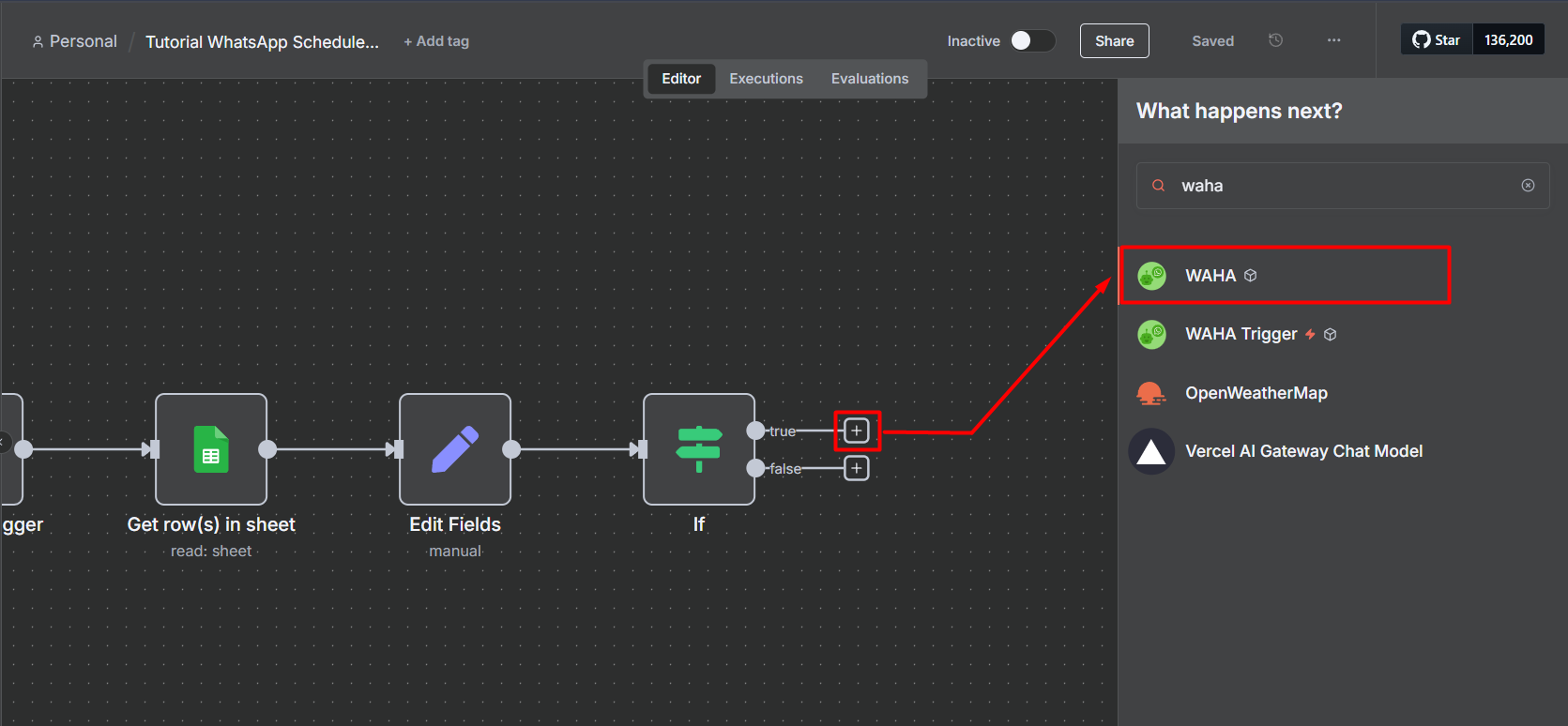This screenshot has height=726, width=1568.
Task: Select WAHA Trigger node from results
Action: [x=1342, y=334]
